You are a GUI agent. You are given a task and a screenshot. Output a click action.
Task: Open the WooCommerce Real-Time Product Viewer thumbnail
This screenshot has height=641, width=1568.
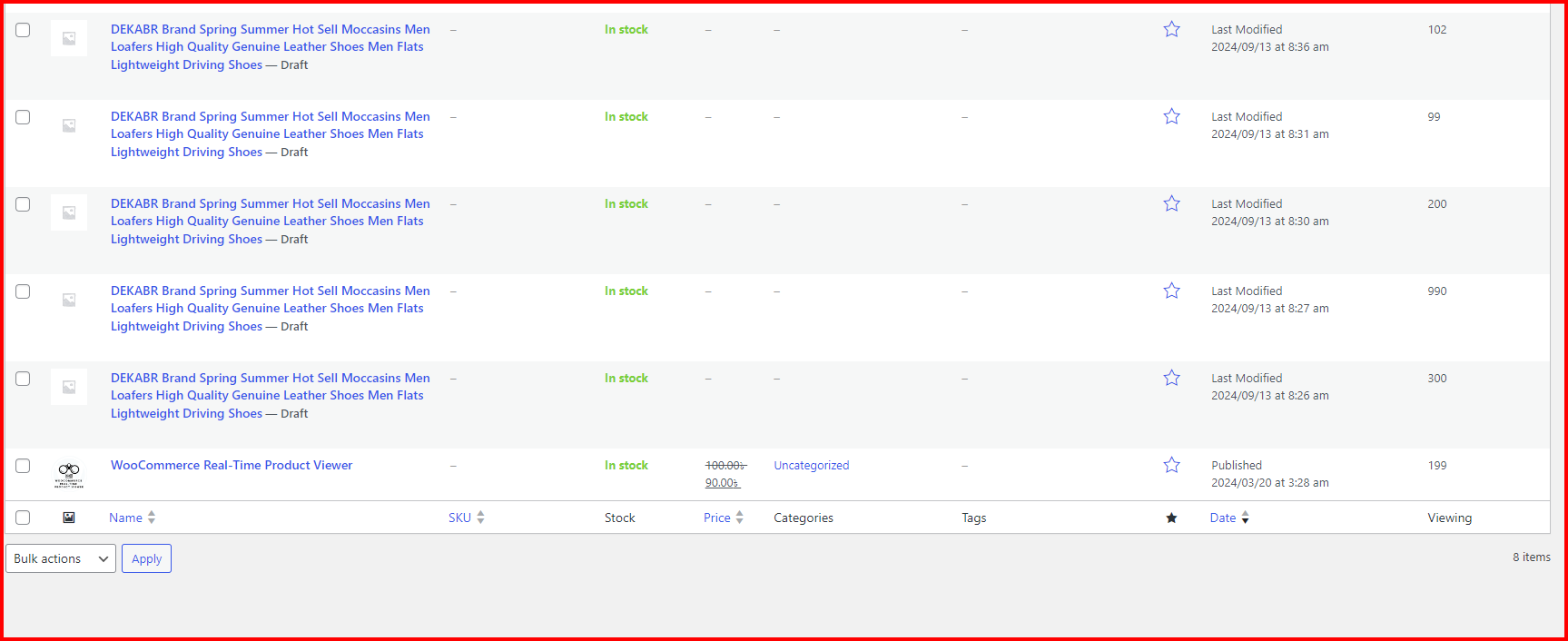point(69,474)
